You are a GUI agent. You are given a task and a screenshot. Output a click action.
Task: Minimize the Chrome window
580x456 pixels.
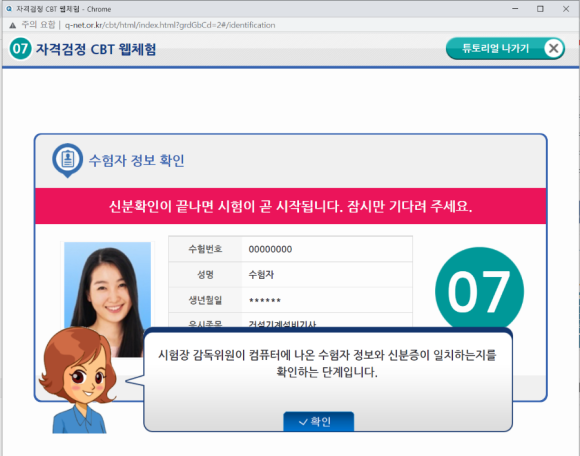[515, 9]
